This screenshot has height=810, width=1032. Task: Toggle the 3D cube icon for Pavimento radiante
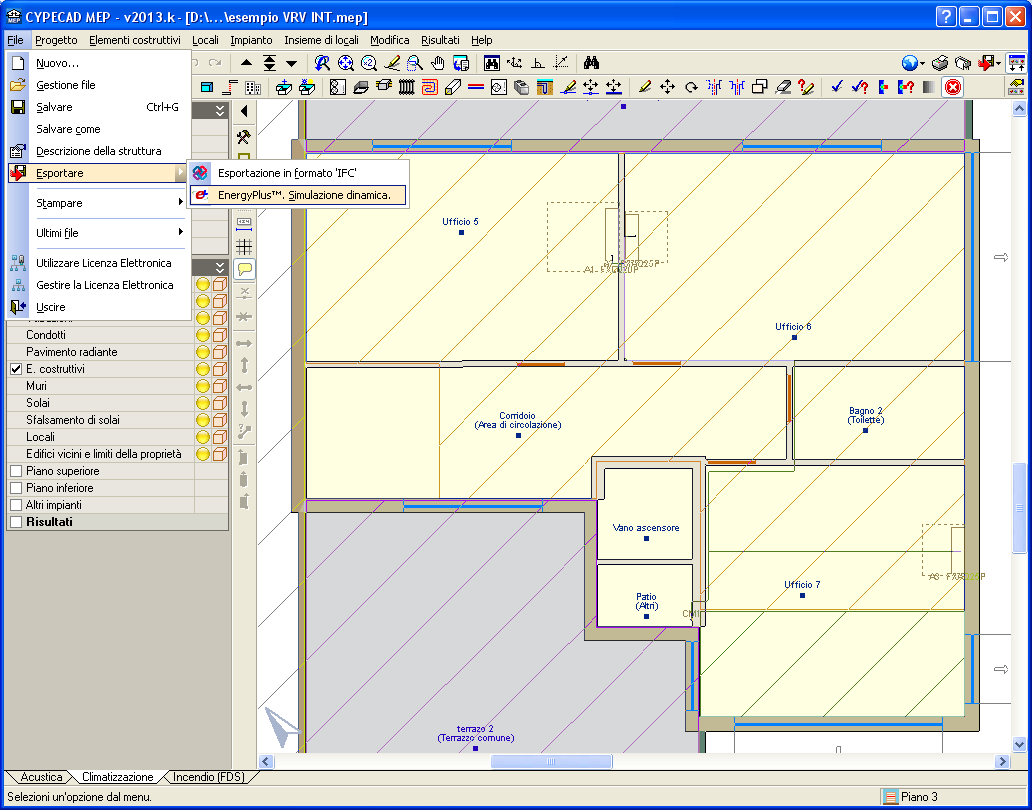(220, 352)
